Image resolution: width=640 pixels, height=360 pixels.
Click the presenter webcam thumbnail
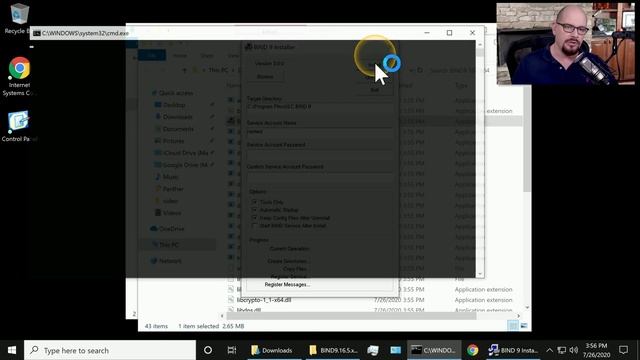pyautogui.click(x=565, y=44)
